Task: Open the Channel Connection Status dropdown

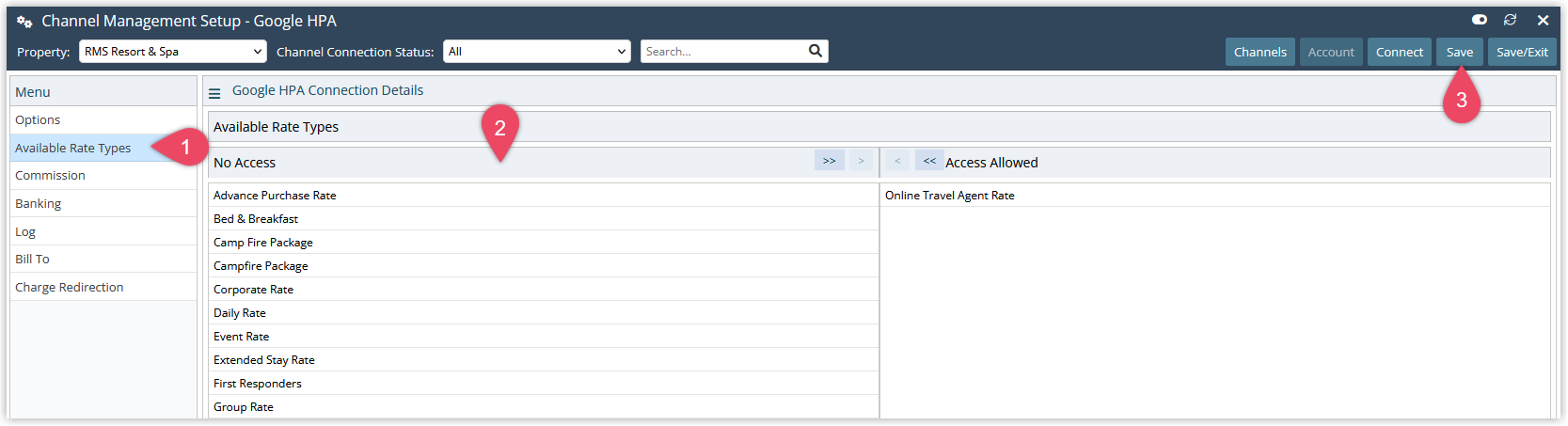Action: [537, 52]
